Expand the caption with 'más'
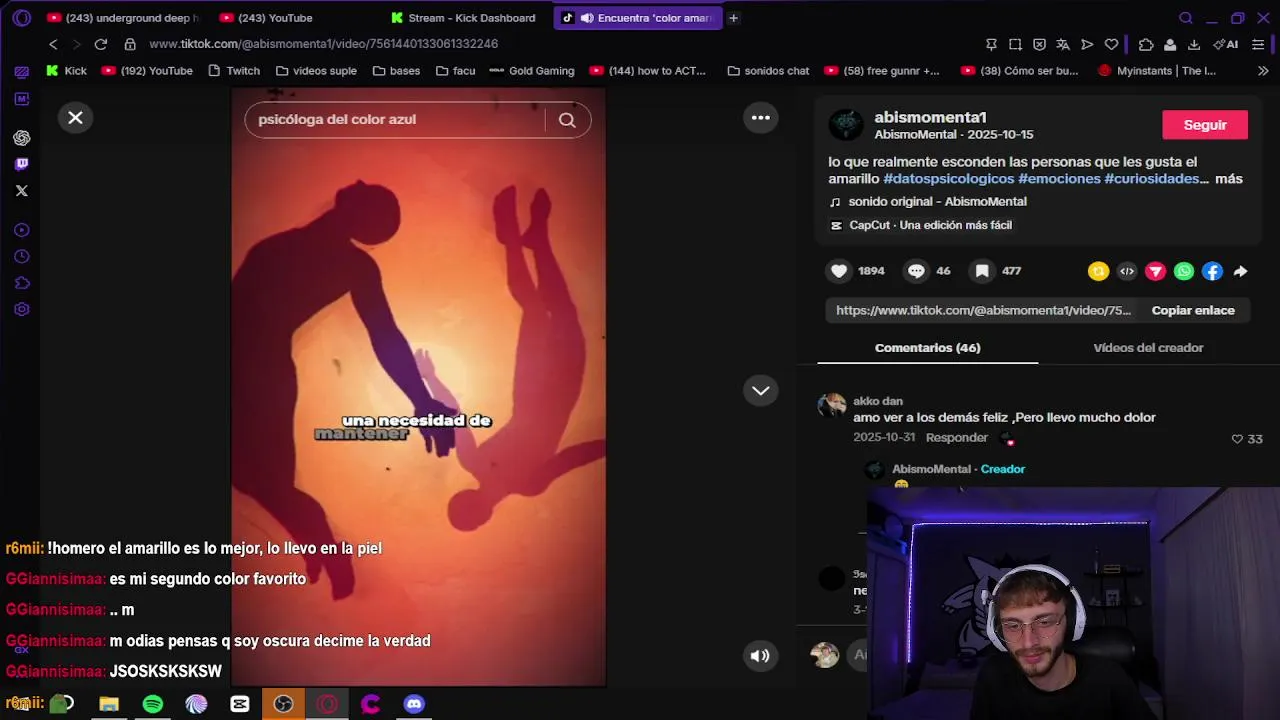This screenshot has height=720, width=1280. tap(1229, 179)
